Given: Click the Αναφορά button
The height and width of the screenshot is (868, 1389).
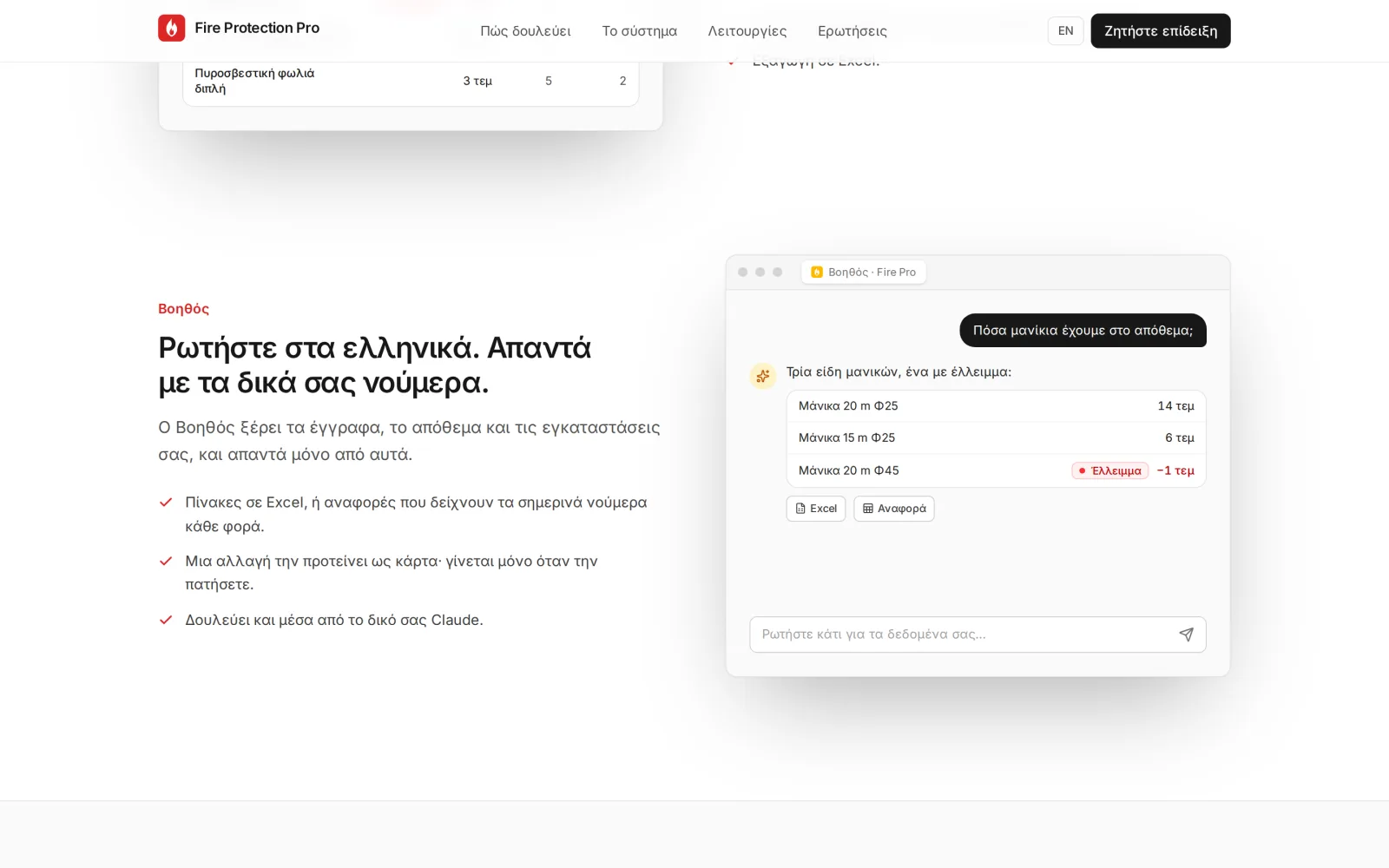Looking at the screenshot, I should tap(894, 509).
